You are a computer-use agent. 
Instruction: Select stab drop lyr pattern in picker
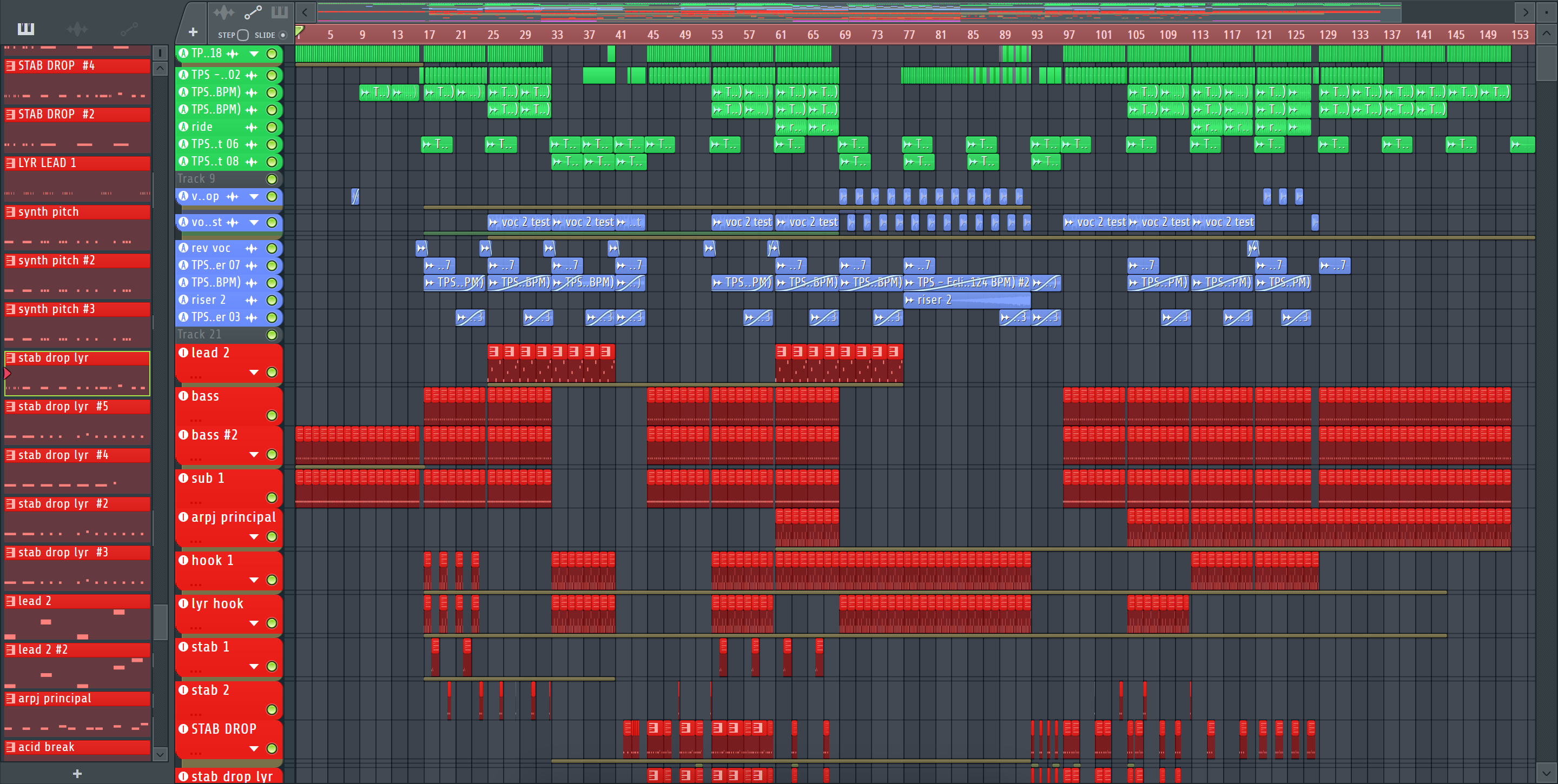77,373
